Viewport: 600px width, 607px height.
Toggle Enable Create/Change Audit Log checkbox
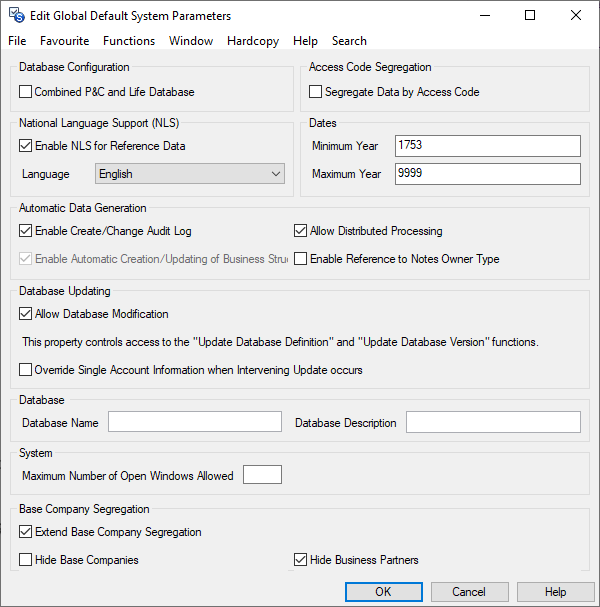tap(26, 231)
